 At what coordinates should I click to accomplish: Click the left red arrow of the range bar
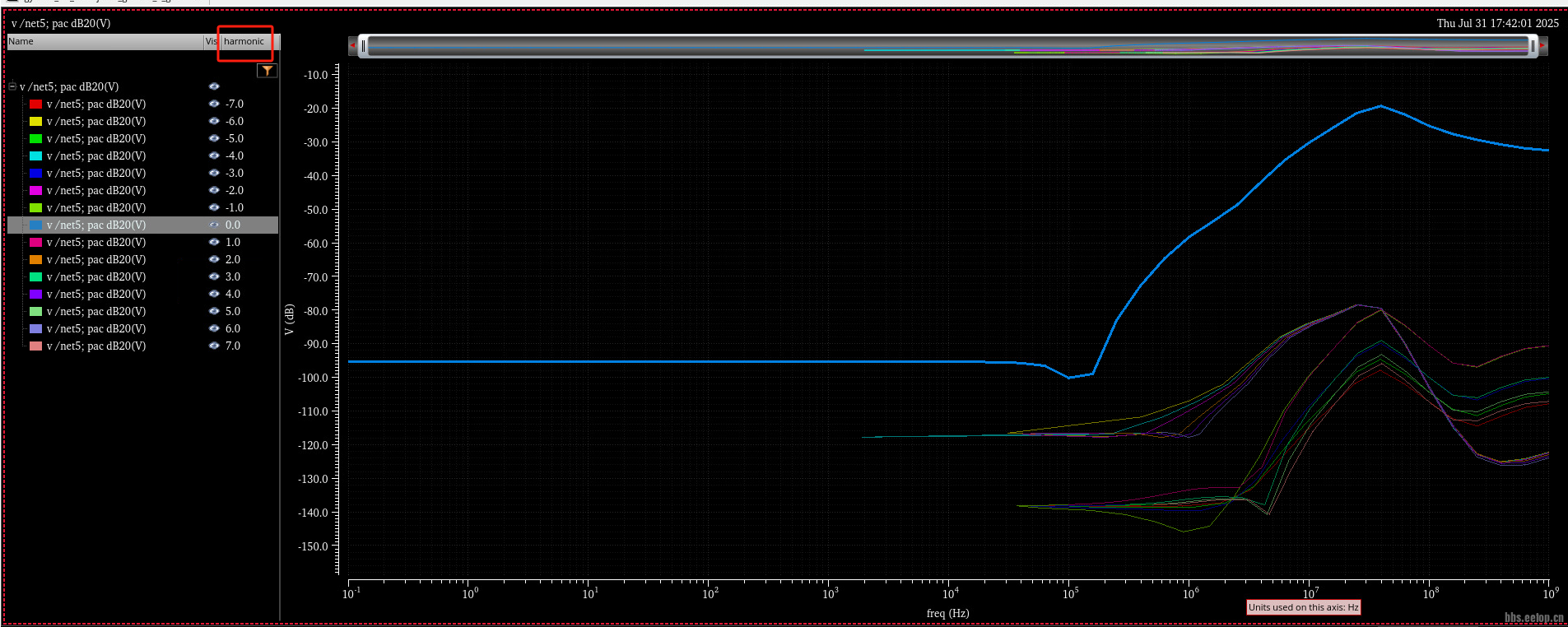point(353,45)
